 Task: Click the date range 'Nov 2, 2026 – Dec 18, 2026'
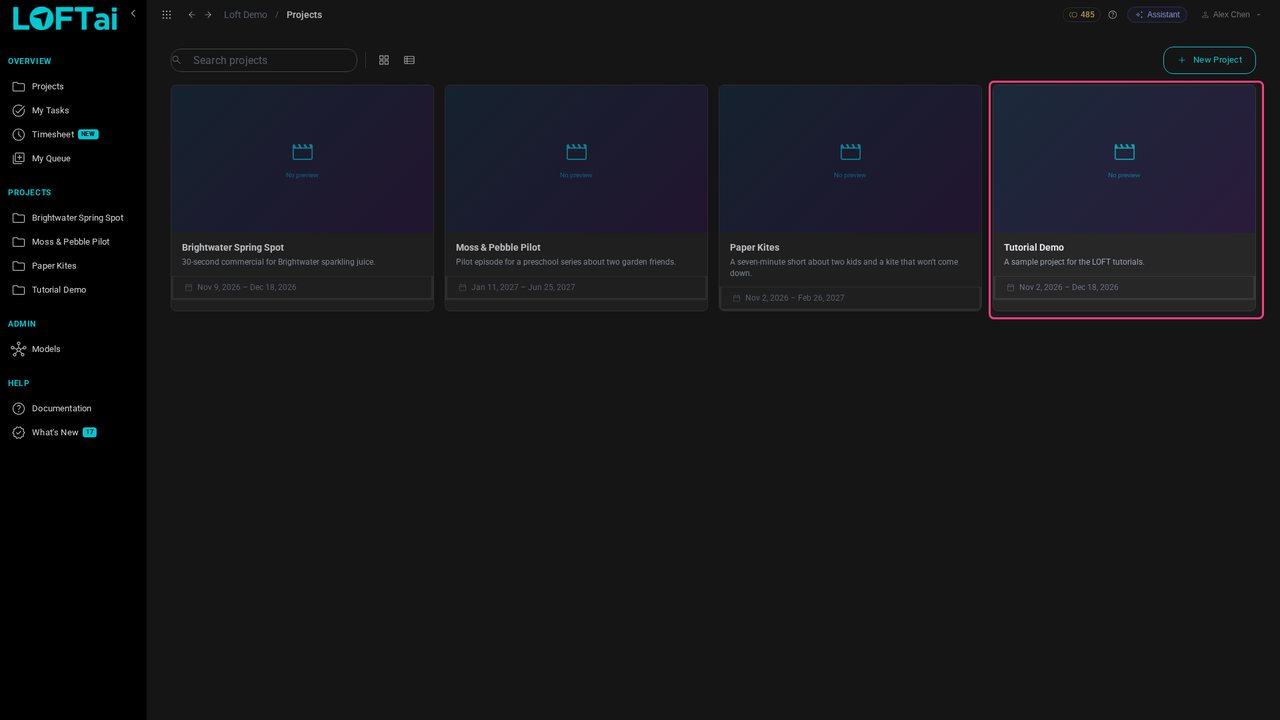coord(1069,288)
